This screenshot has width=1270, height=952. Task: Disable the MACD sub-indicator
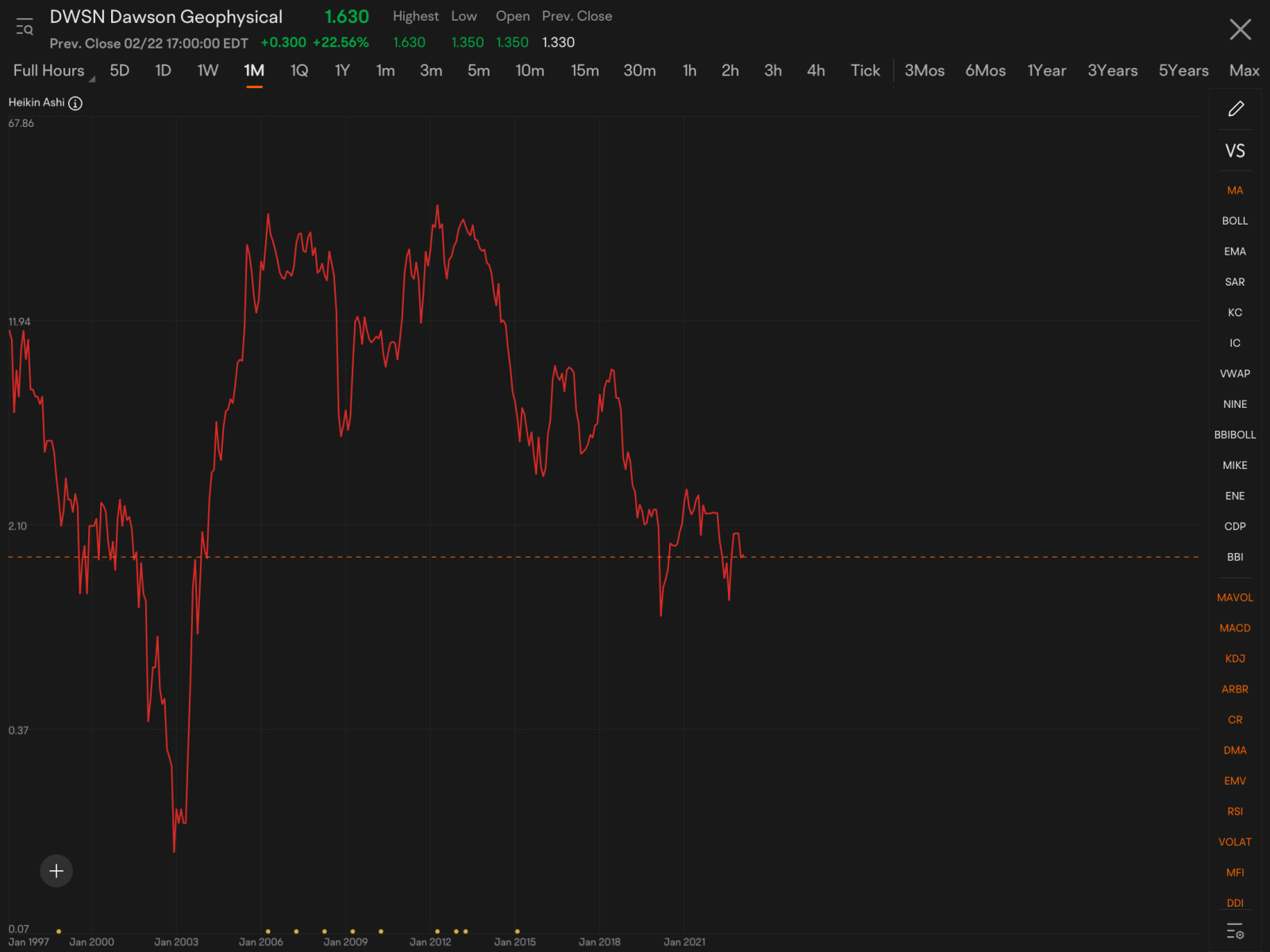1235,628
